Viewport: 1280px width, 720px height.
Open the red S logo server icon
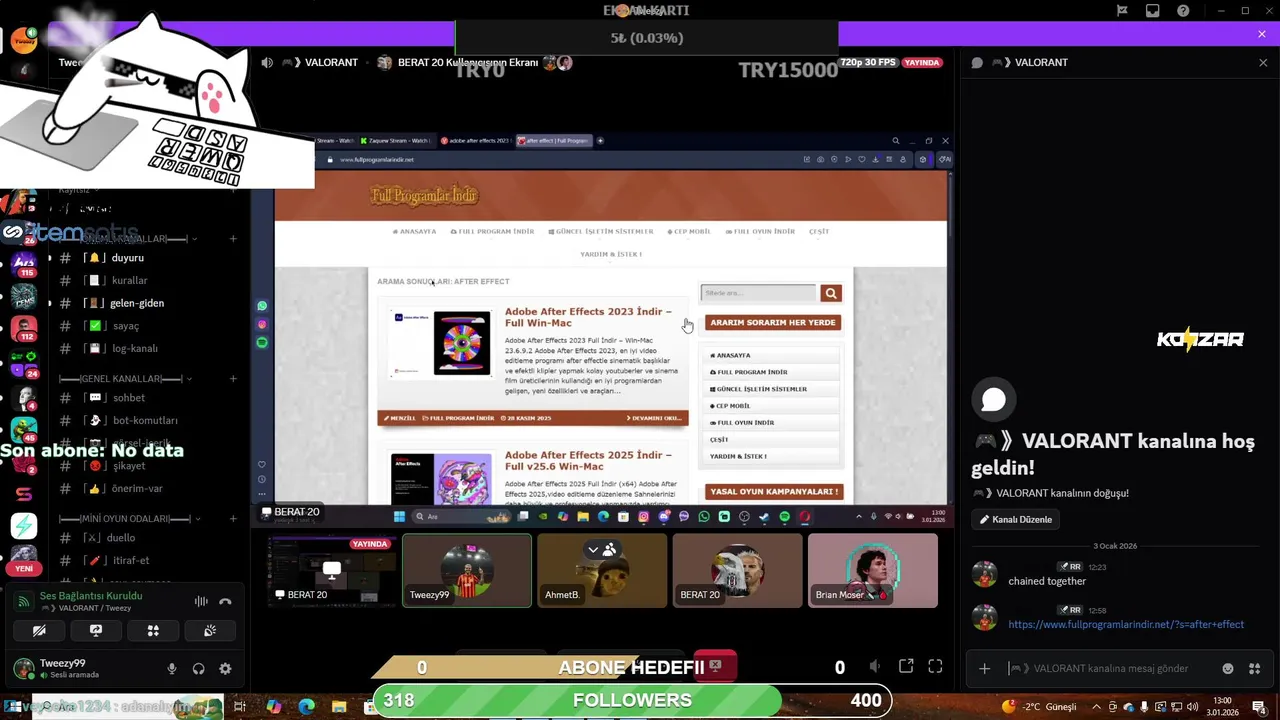[x=24, y=493]
